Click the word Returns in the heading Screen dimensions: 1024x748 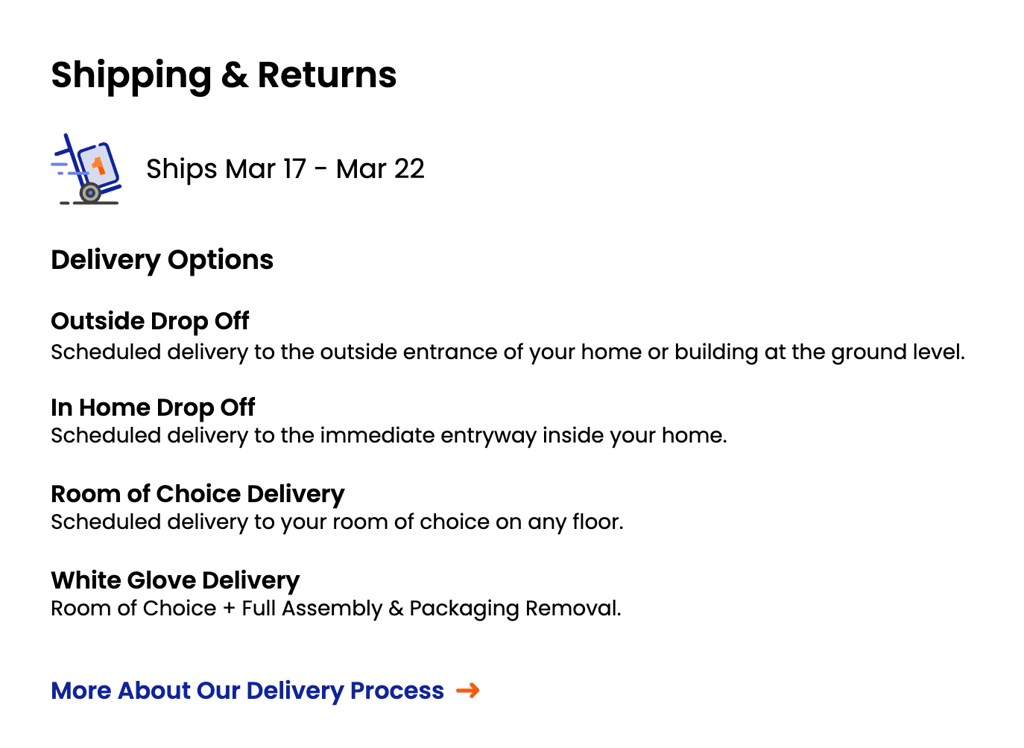point(327,74)
